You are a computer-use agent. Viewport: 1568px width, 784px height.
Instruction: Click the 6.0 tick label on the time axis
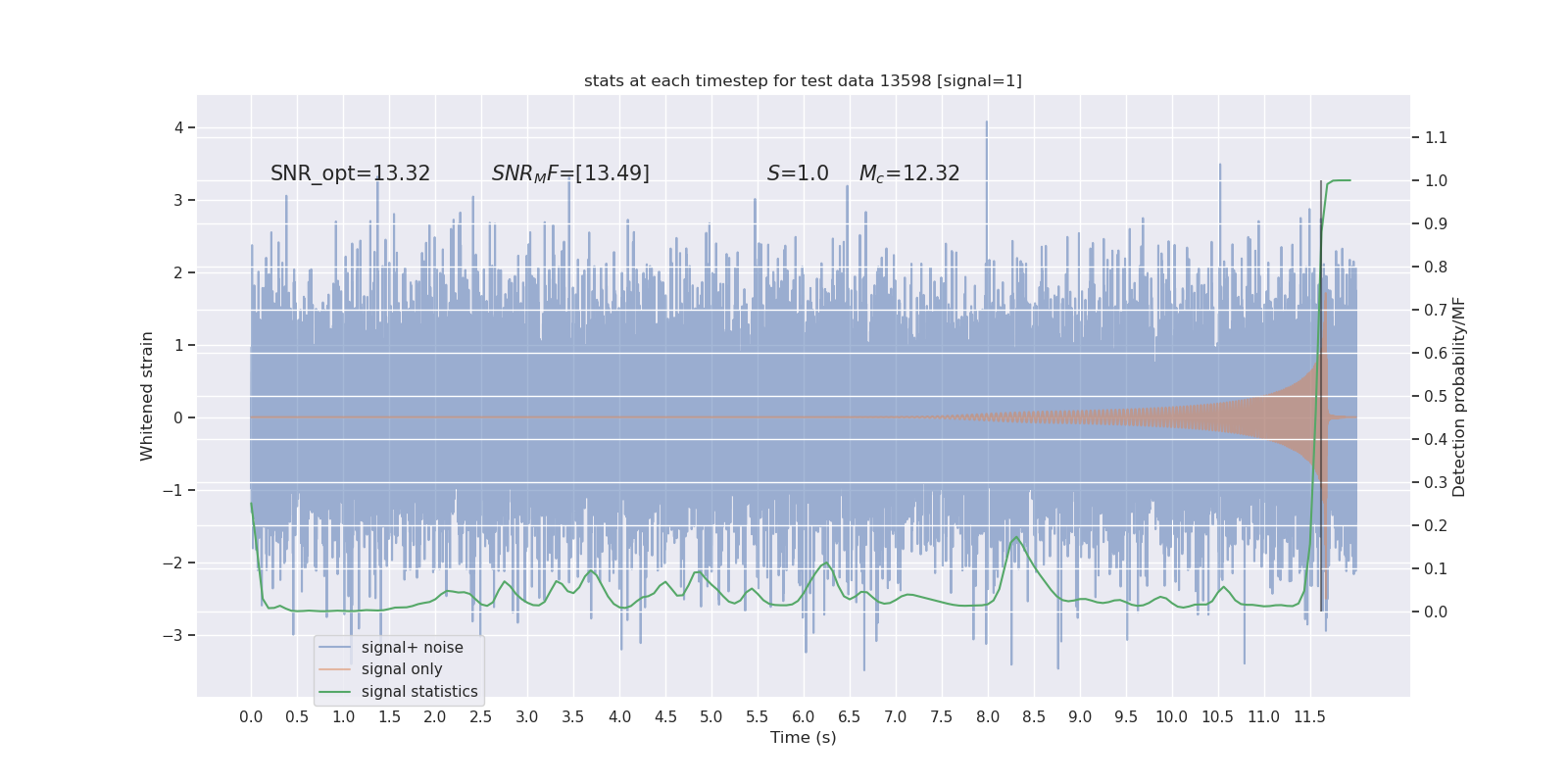[804, 717]
